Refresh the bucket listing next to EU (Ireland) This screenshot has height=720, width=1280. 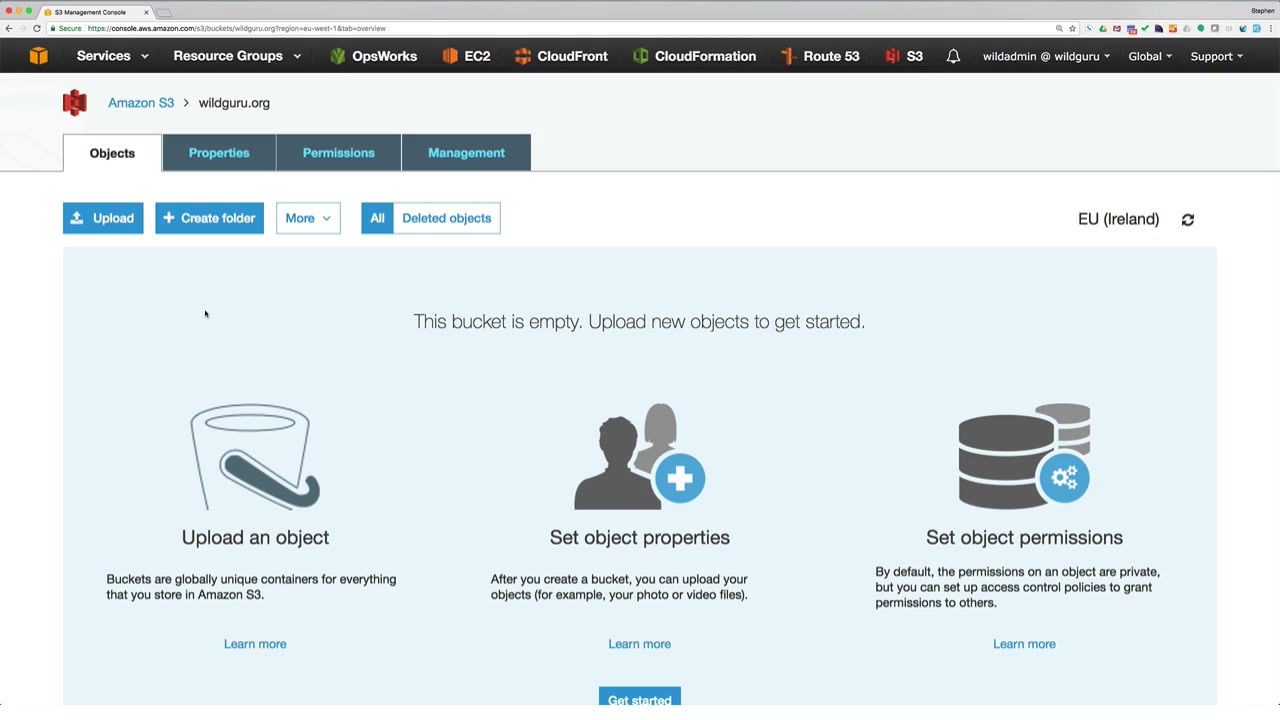pyautogui.click(x=1188, y=219)
